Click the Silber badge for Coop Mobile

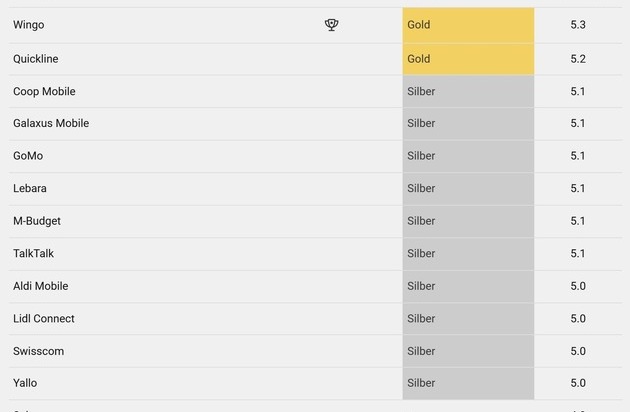tap(468, 92)
